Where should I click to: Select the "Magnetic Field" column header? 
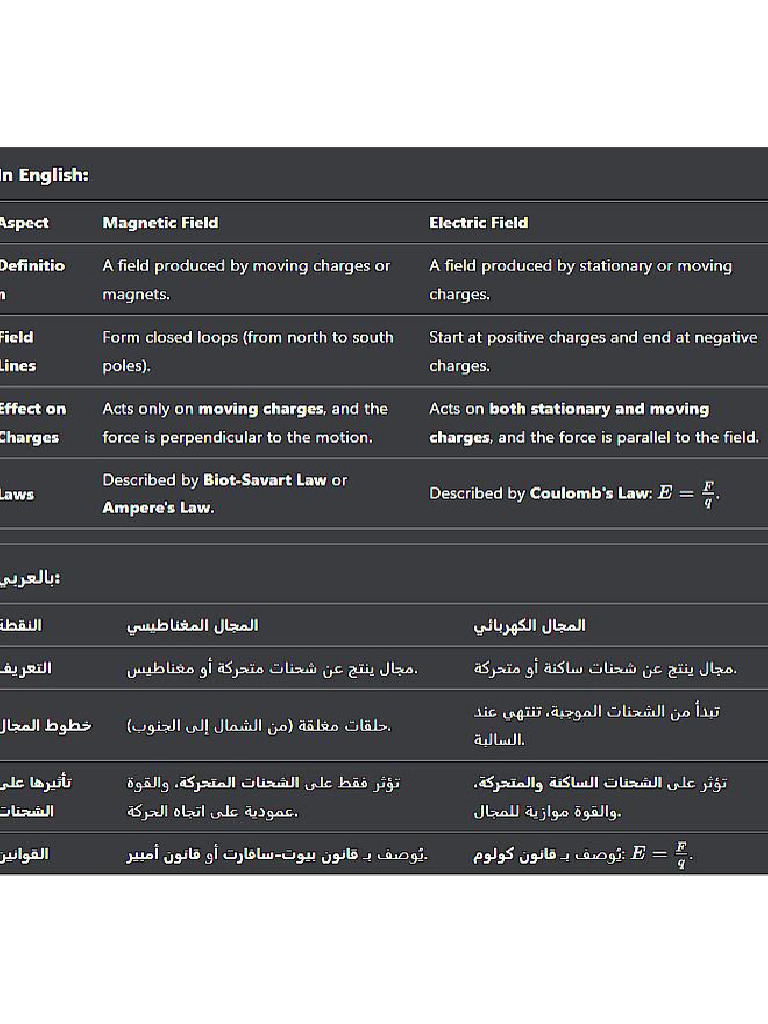(160, 223)
